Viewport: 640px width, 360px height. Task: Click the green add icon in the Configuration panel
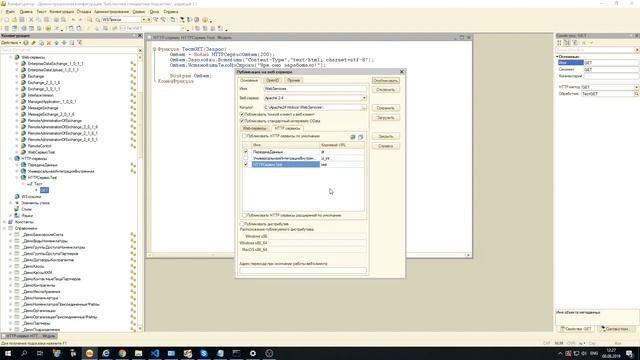coord(26,42)
